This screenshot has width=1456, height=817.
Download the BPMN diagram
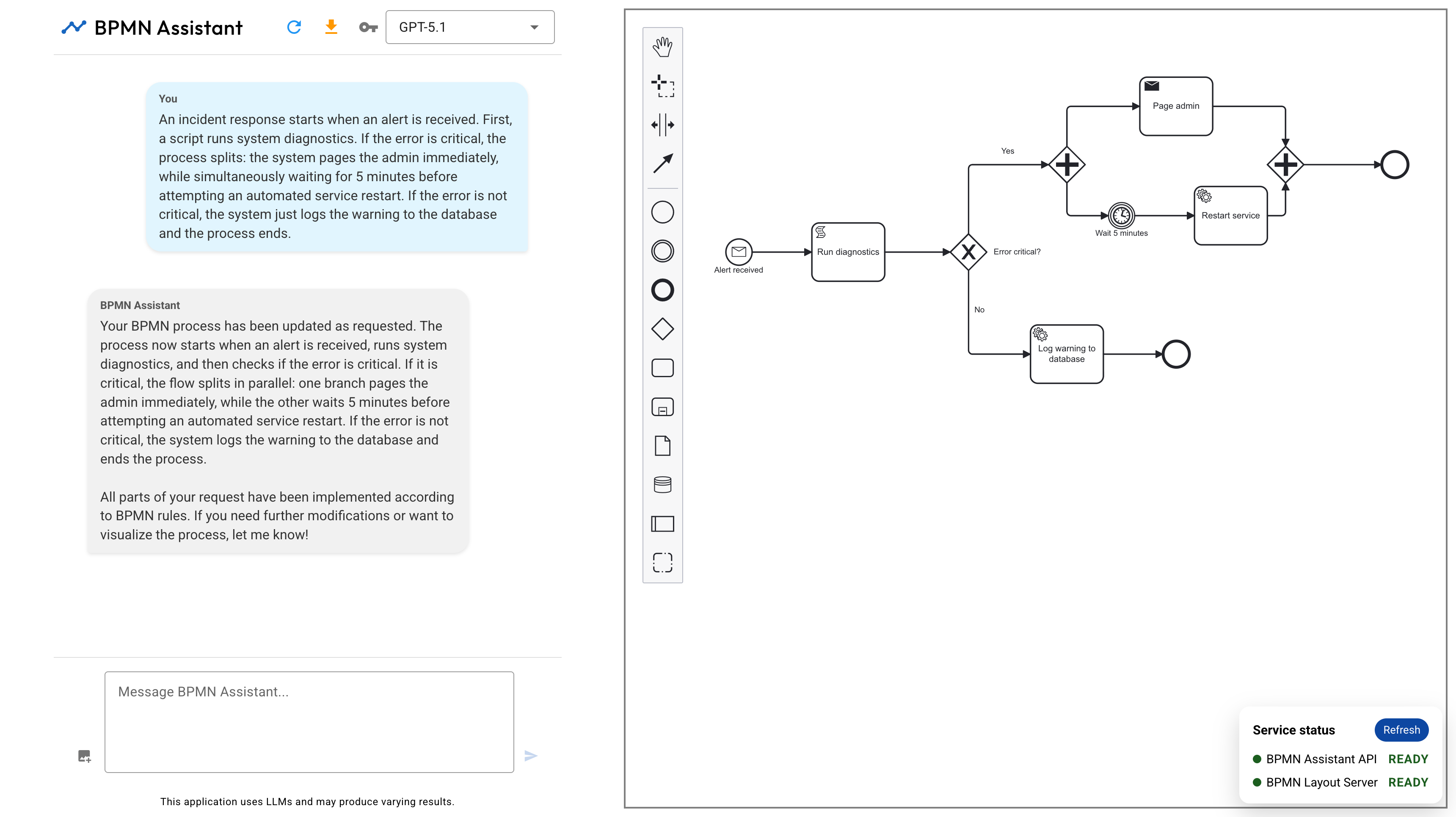(x=331, y=27)
